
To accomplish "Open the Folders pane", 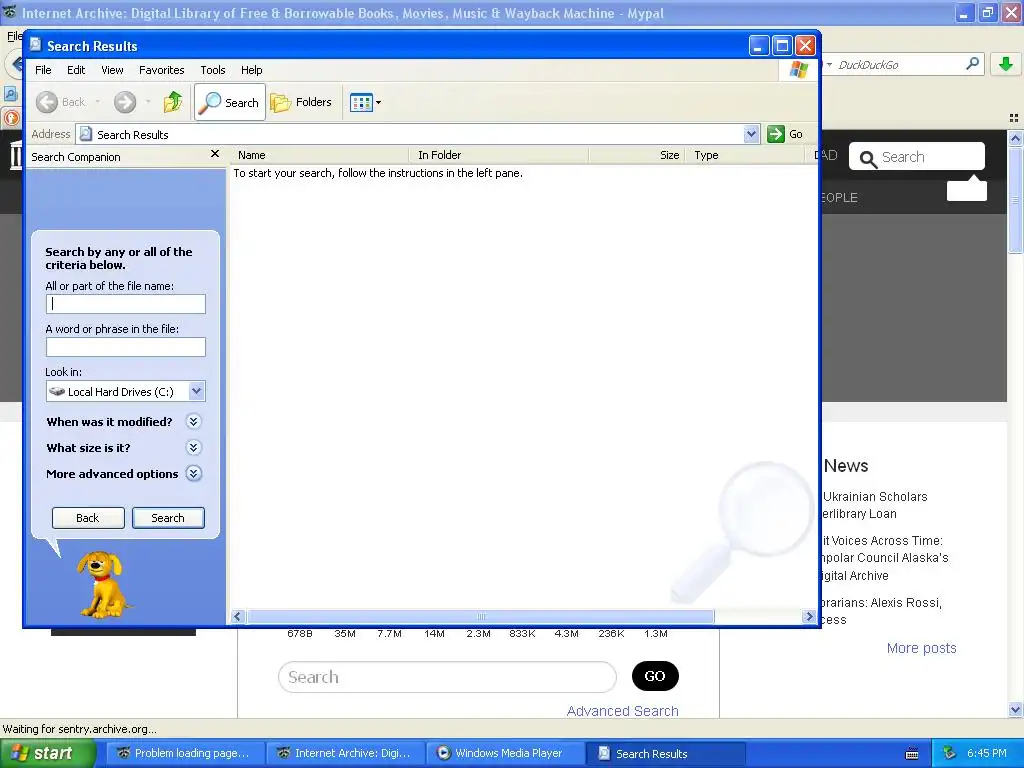I will click(x=301, y=102).
